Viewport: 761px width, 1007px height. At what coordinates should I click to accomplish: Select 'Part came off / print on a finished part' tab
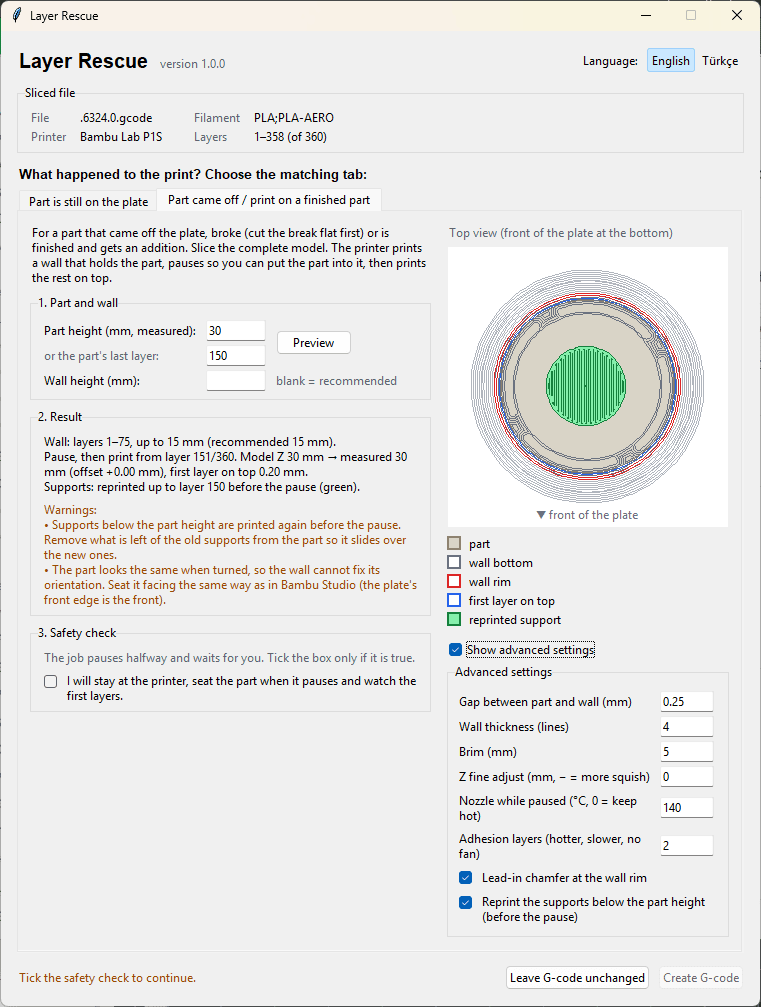click(269, 200)
